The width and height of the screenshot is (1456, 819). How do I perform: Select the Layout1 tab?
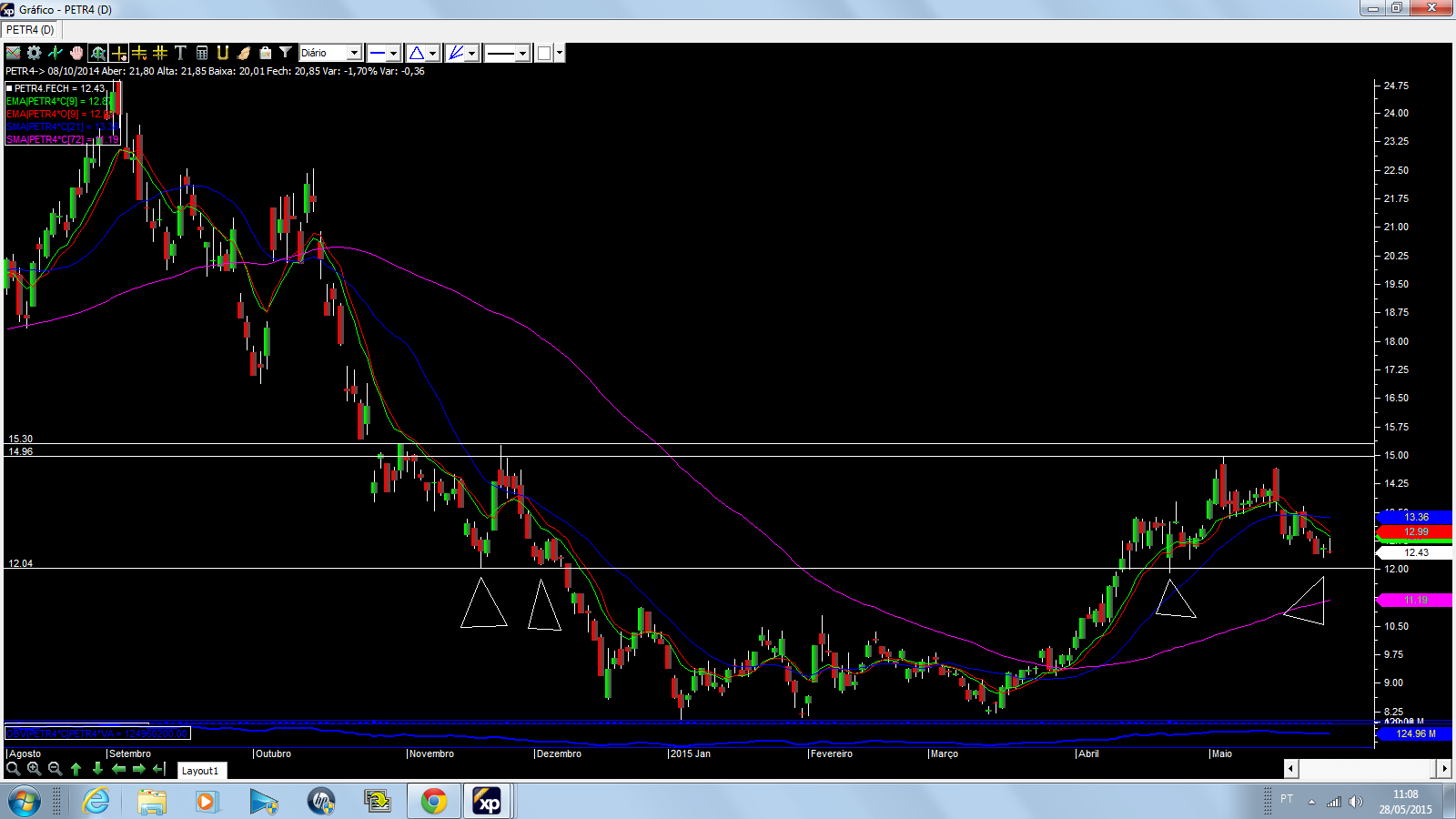200,771
